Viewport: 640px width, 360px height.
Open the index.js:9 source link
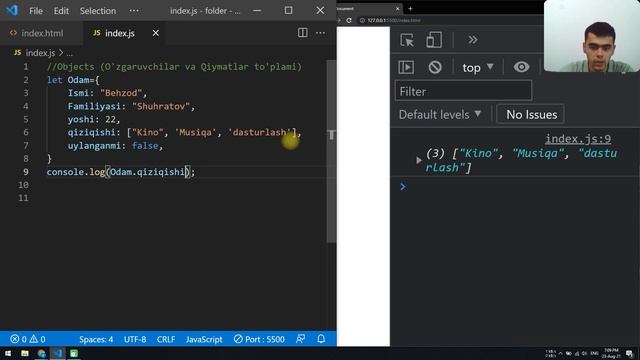[x=578, y=139]
